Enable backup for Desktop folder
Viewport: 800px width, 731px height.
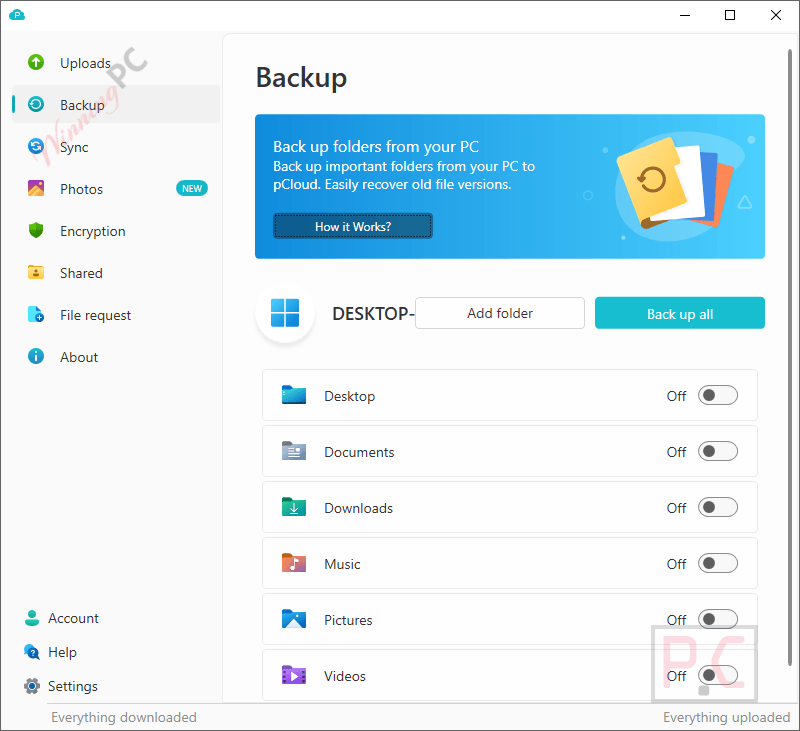click(x=717, y=395)
